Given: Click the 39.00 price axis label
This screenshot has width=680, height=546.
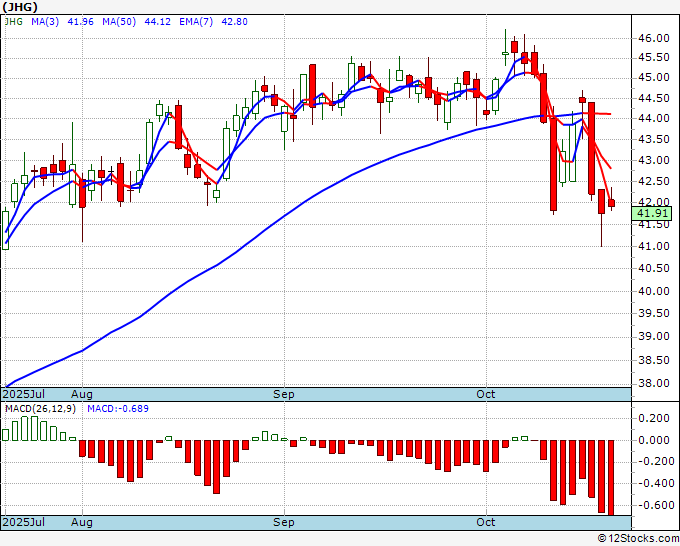Looking at the screenshot, I should coord(654,337).
